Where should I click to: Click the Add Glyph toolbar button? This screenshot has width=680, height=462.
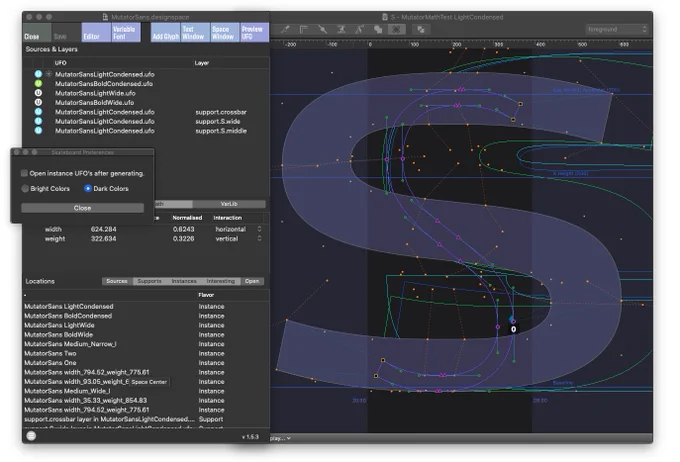(x=165, y=33)
